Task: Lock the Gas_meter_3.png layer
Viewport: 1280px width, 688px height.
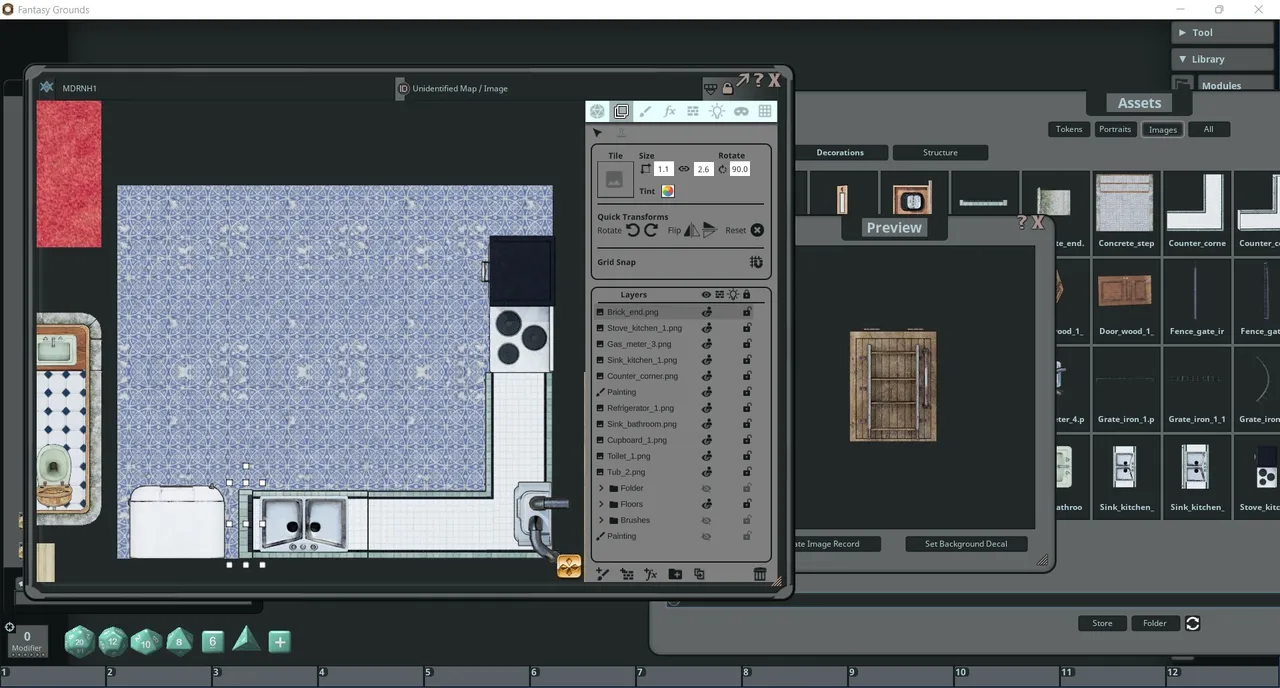Action: tap(746, 344)
